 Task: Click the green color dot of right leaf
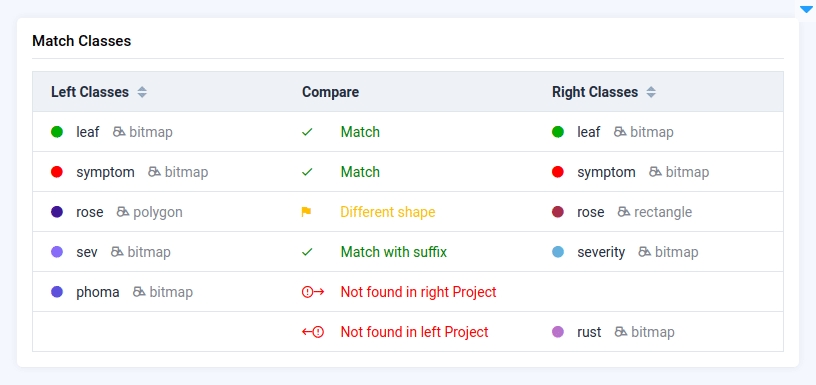(558, 132)
